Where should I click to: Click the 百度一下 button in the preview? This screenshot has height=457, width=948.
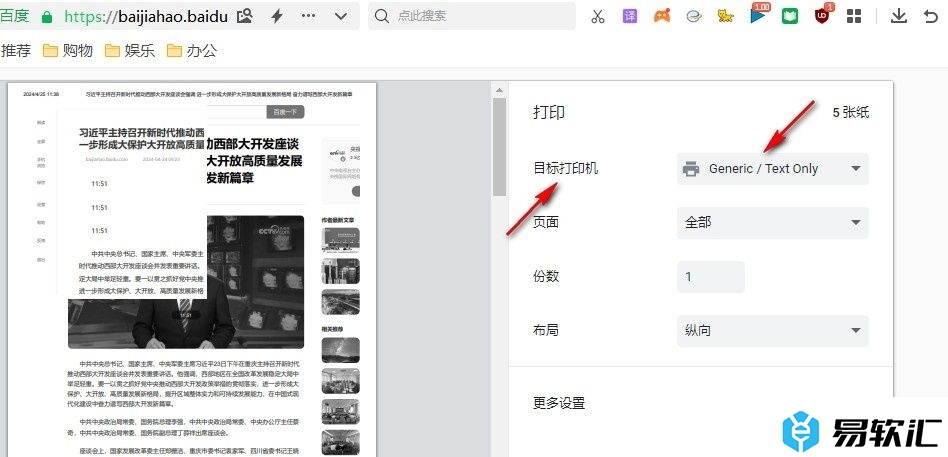[x=285, y=112]
